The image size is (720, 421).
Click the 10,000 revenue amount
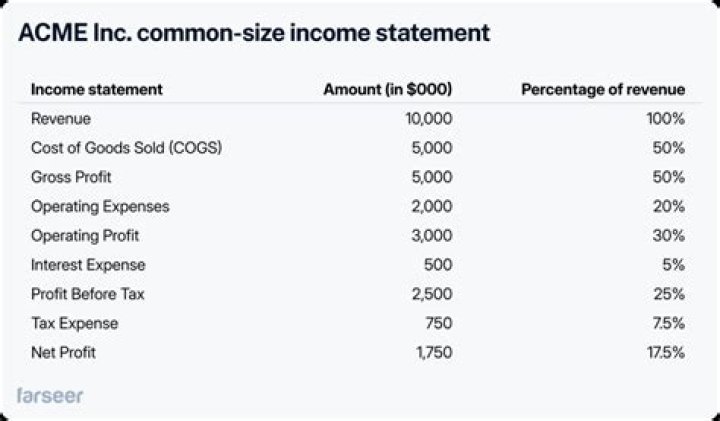coord(430,118)
